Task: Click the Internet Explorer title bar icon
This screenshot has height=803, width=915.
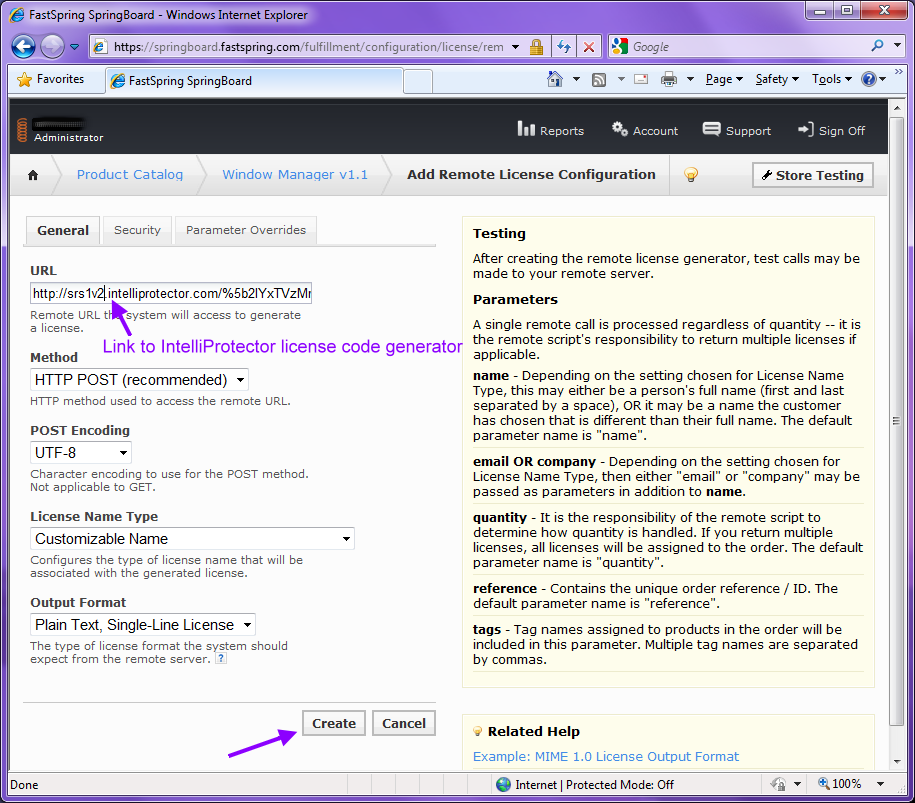Action: point(17,15)
